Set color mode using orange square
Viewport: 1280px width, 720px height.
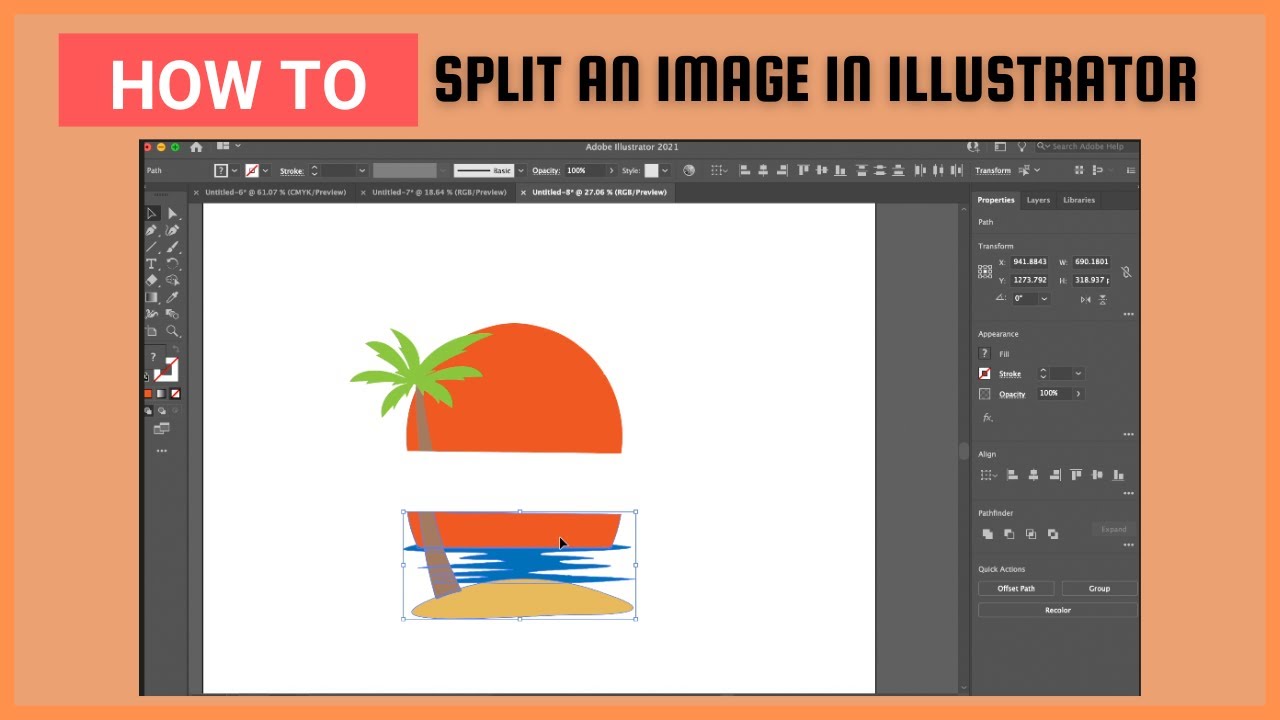point(148,394)
